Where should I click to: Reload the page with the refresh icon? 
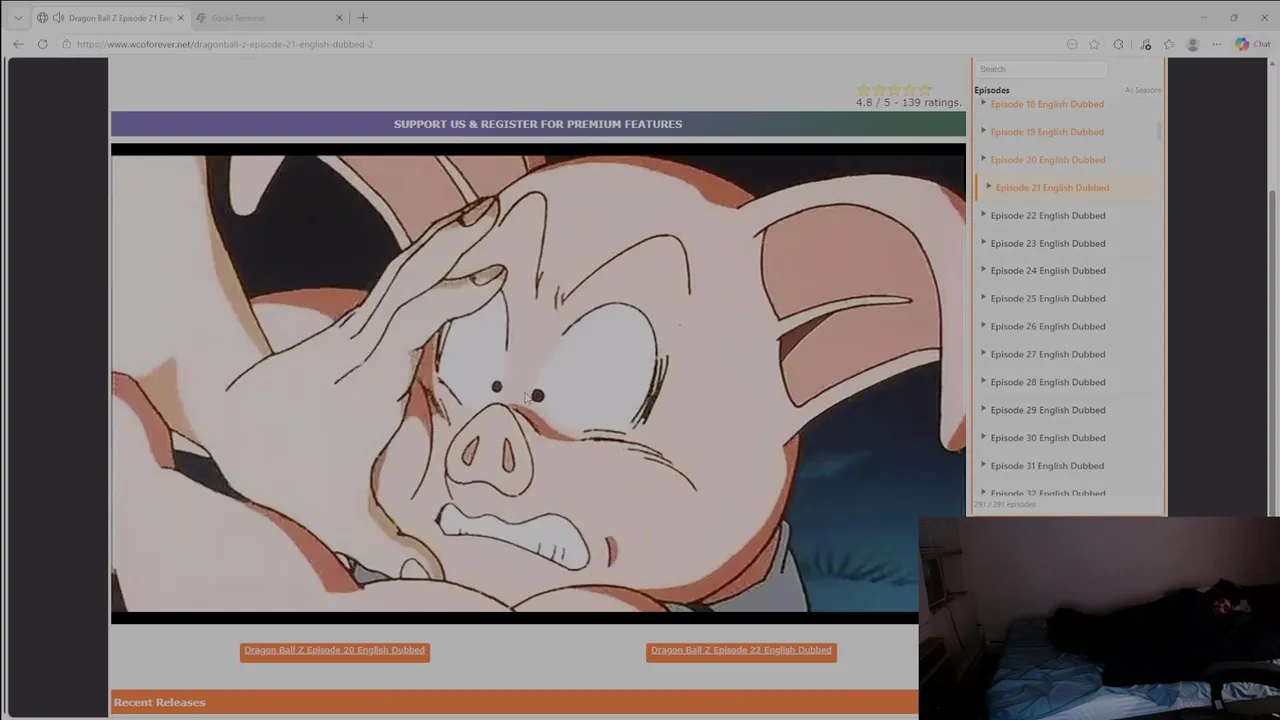[x=42, y=44]
